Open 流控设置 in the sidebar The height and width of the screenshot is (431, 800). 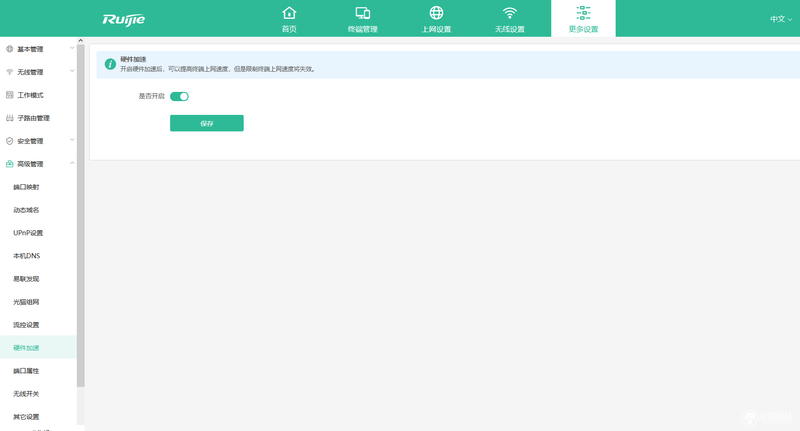pyautogui.click(x=26, y=325)
